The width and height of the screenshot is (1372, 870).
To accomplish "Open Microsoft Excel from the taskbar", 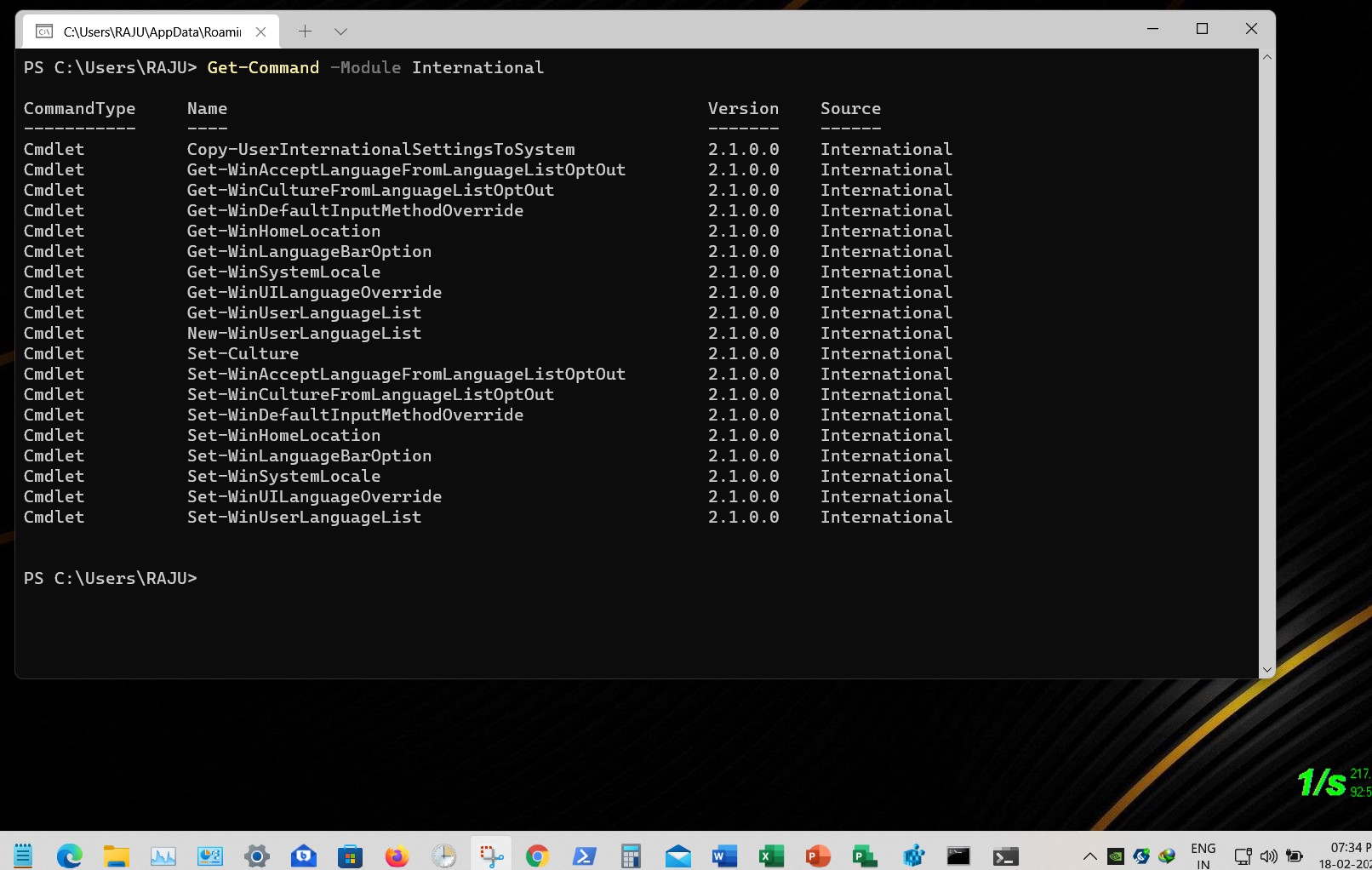I will coord(769,856).
